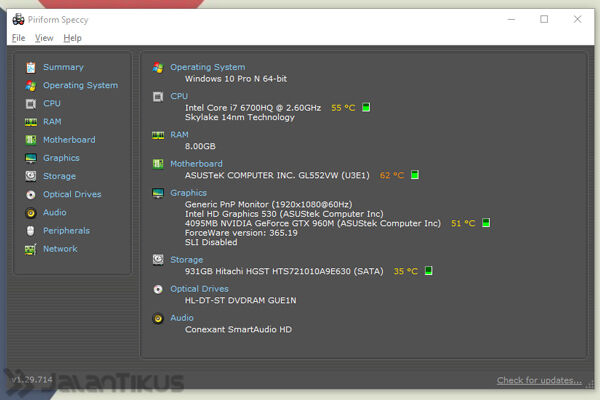Click the RAM icon in summary panel

tap(158, 135)
